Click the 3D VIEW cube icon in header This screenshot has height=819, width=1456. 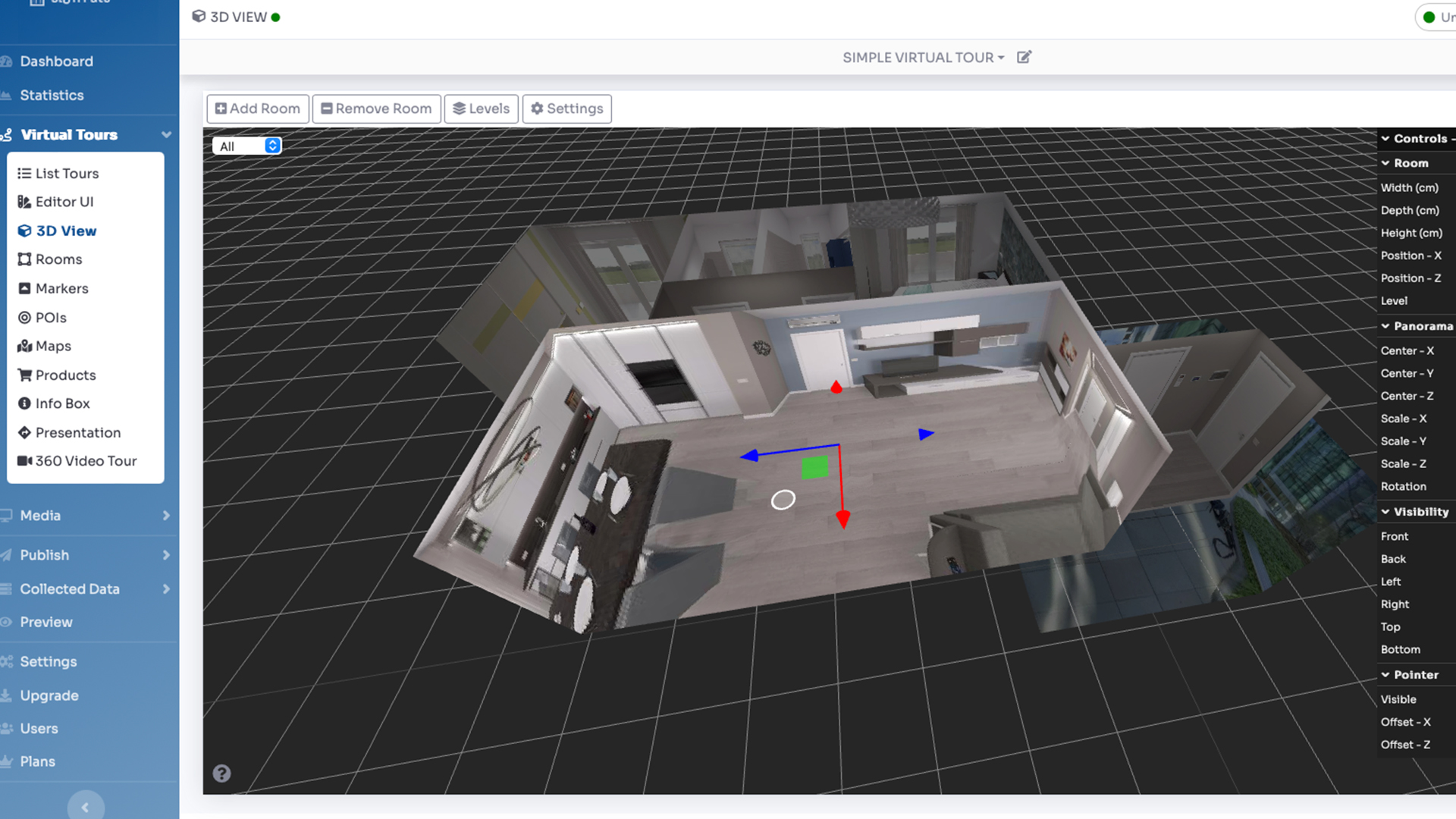pyautogui.click(x=199, y=17)
